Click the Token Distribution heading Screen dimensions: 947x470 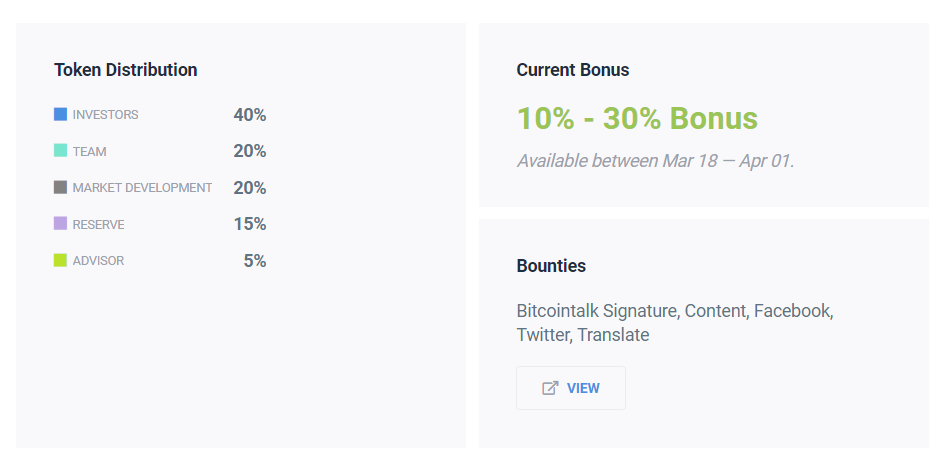126,70
